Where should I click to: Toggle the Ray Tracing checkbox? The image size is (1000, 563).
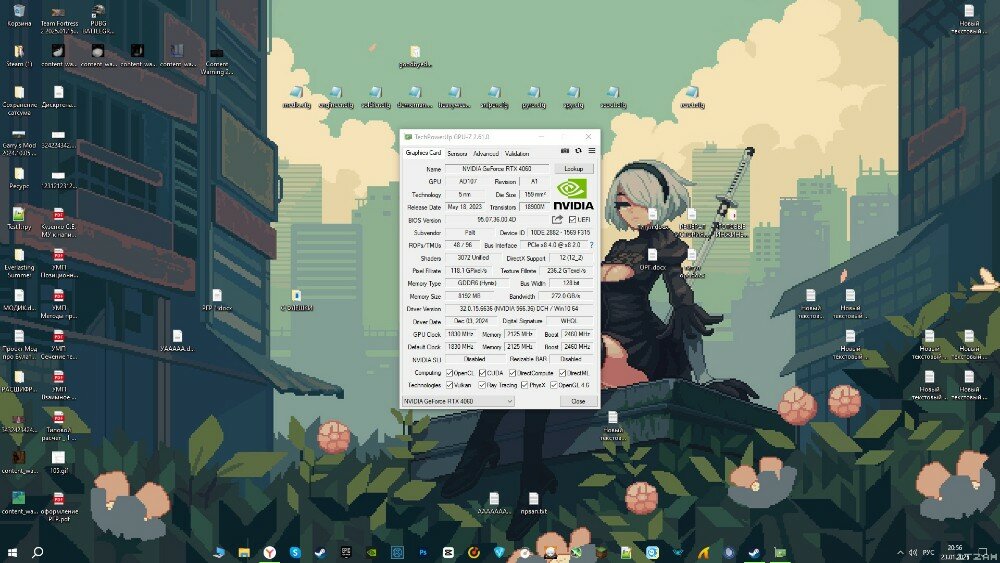pyautogui.click(x=482, y=385)
